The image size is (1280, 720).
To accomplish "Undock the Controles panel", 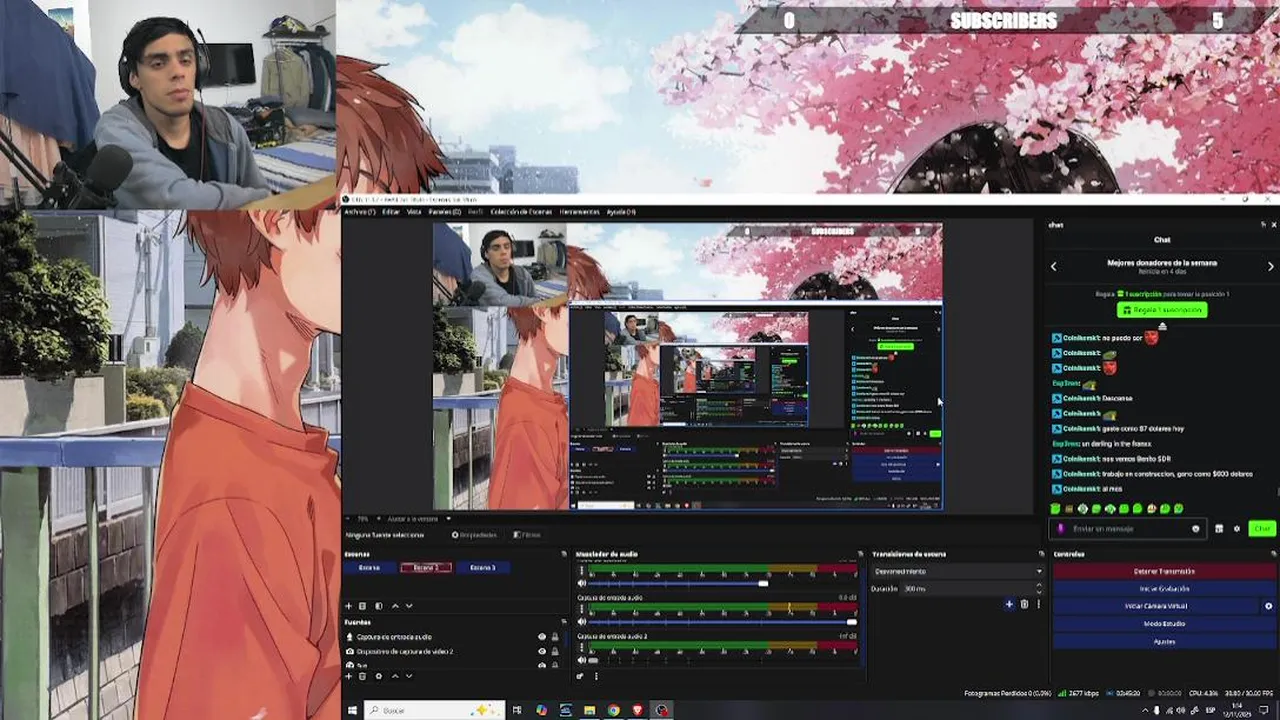I will click(x=1274, y=554).
